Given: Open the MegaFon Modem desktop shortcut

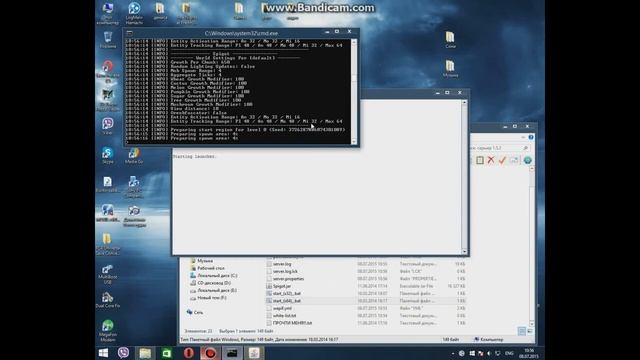Looking at the screenshot, I should coord(108,331).
